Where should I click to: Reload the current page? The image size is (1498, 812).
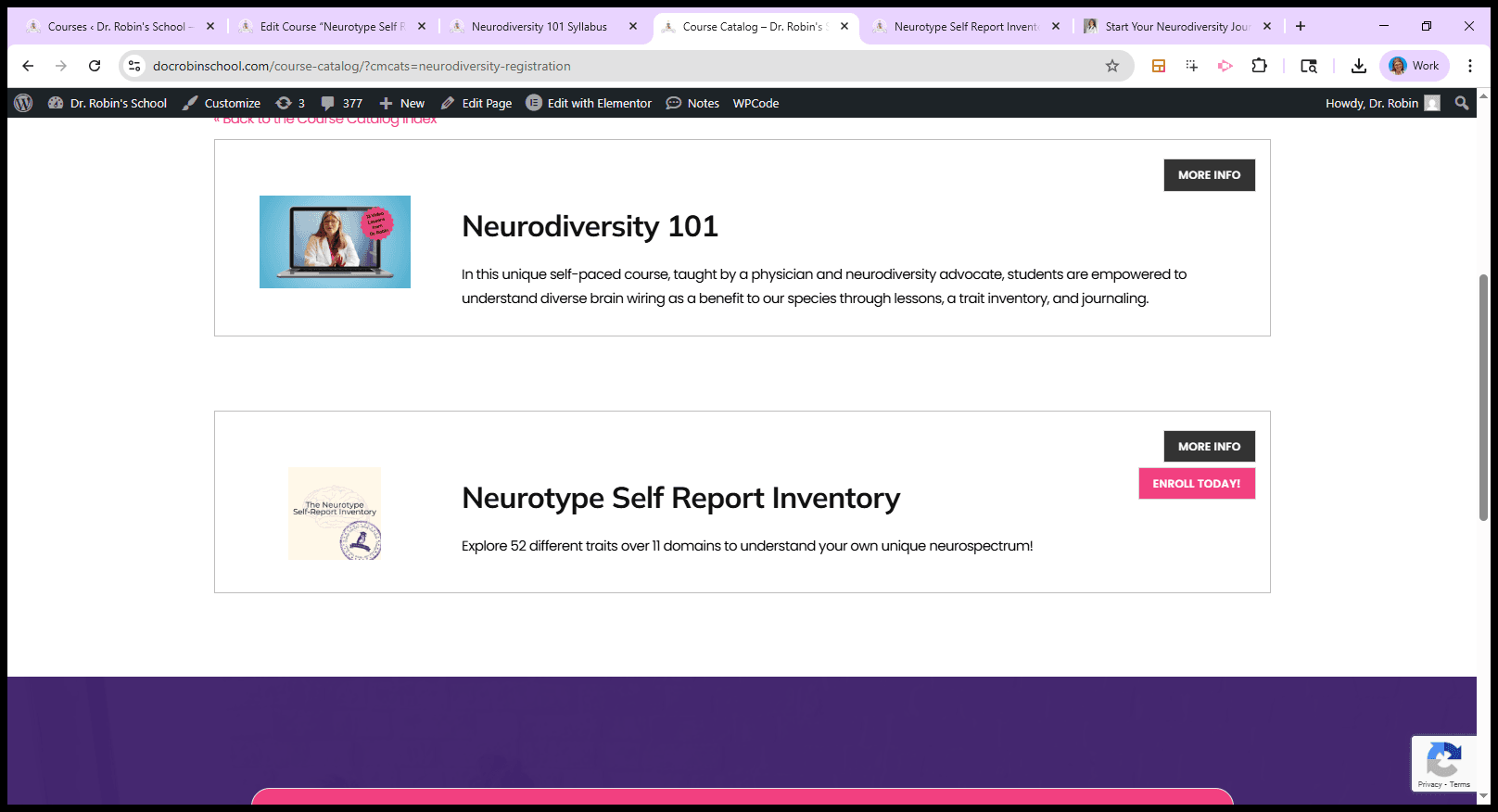click(x=95, y=66)
